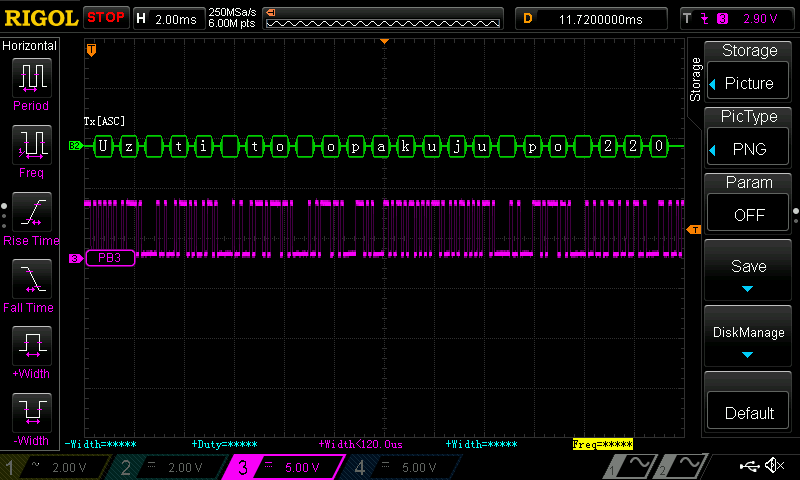The image size is (800, 480).
Task: Click the orange trigger position T marker
Action: tap(91, 49)
